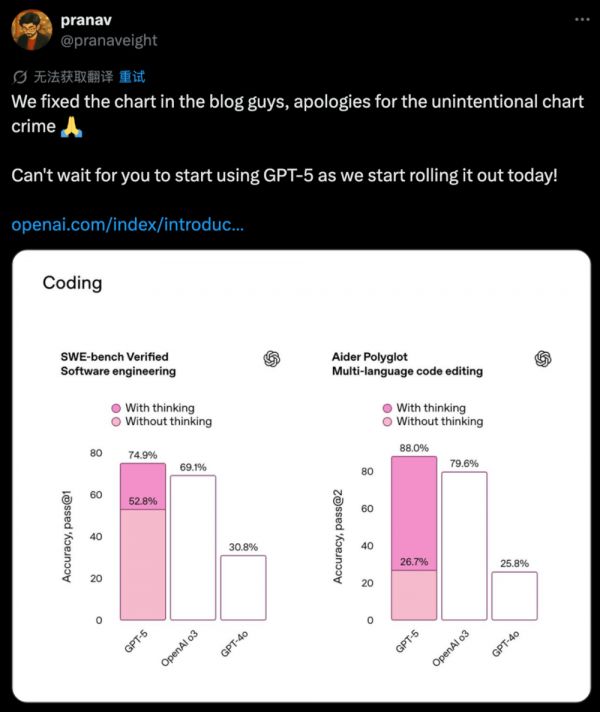Click OpenAI logo beside SWE-bench Verified chart
600x712 pixels.
pyautogui.click(x=271, y=358)
